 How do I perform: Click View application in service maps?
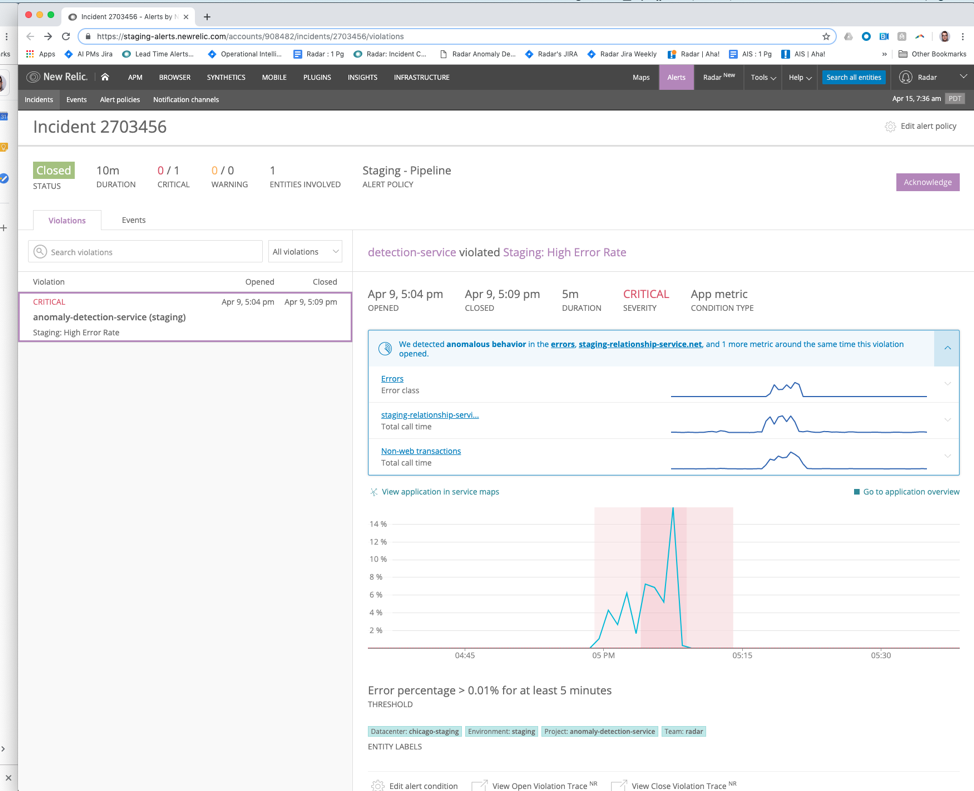point(440,492)
